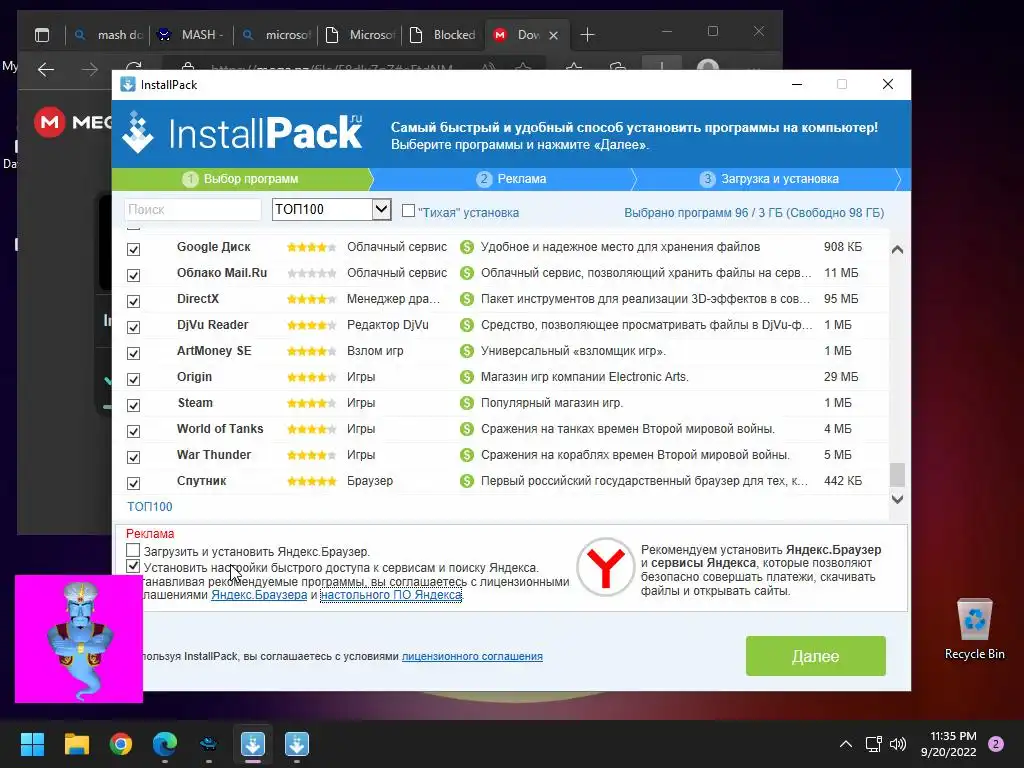The image size is (1024, 768).
Task: Click the InstallPack logo in header
Action: 242,133
